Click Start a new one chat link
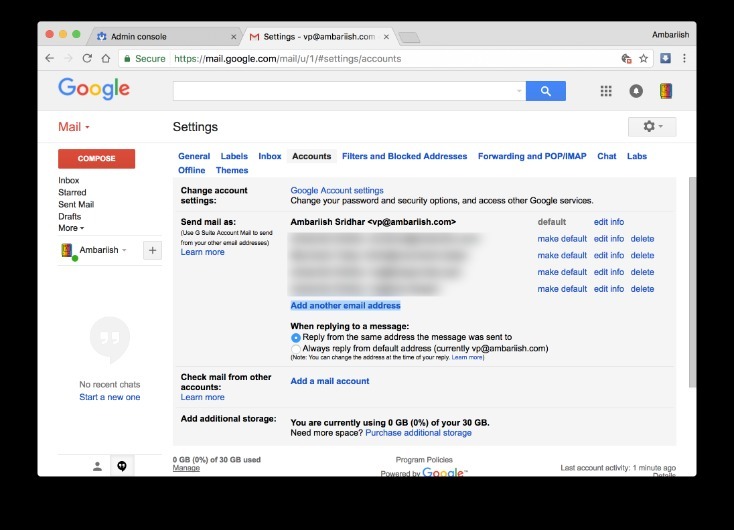 point(110,397)
